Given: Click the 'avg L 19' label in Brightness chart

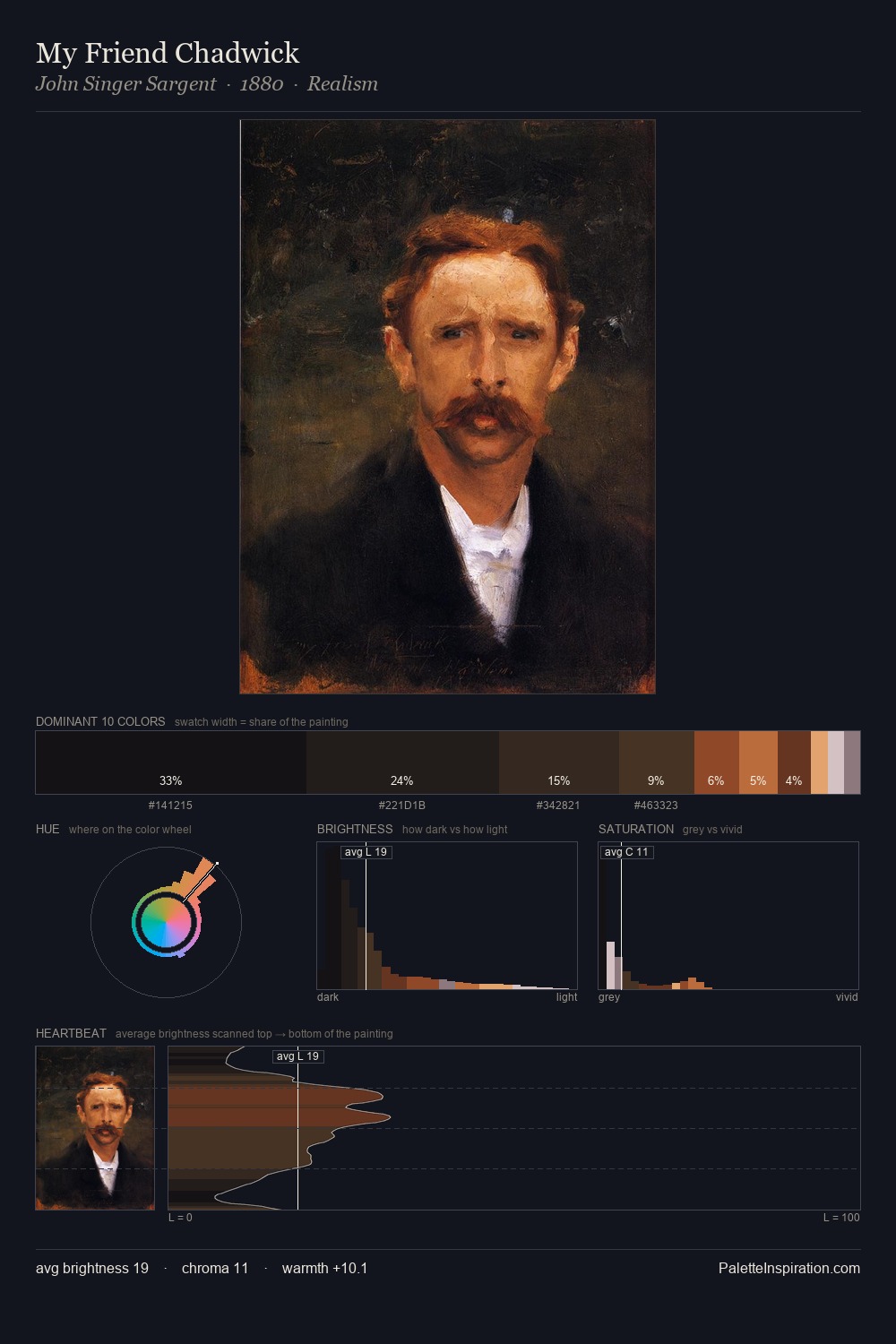Looking at the screenshot, I should 366,852.
